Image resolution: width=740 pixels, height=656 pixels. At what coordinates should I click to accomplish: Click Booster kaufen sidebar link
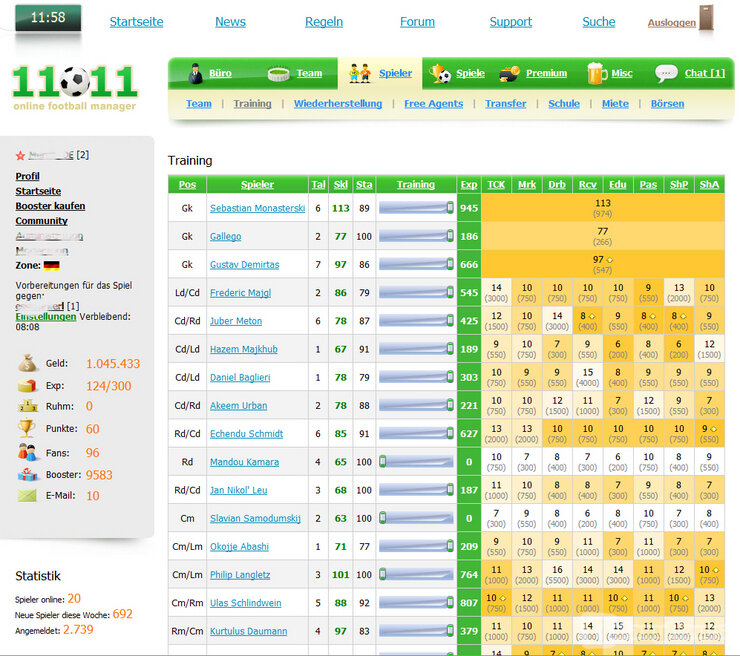50,206
